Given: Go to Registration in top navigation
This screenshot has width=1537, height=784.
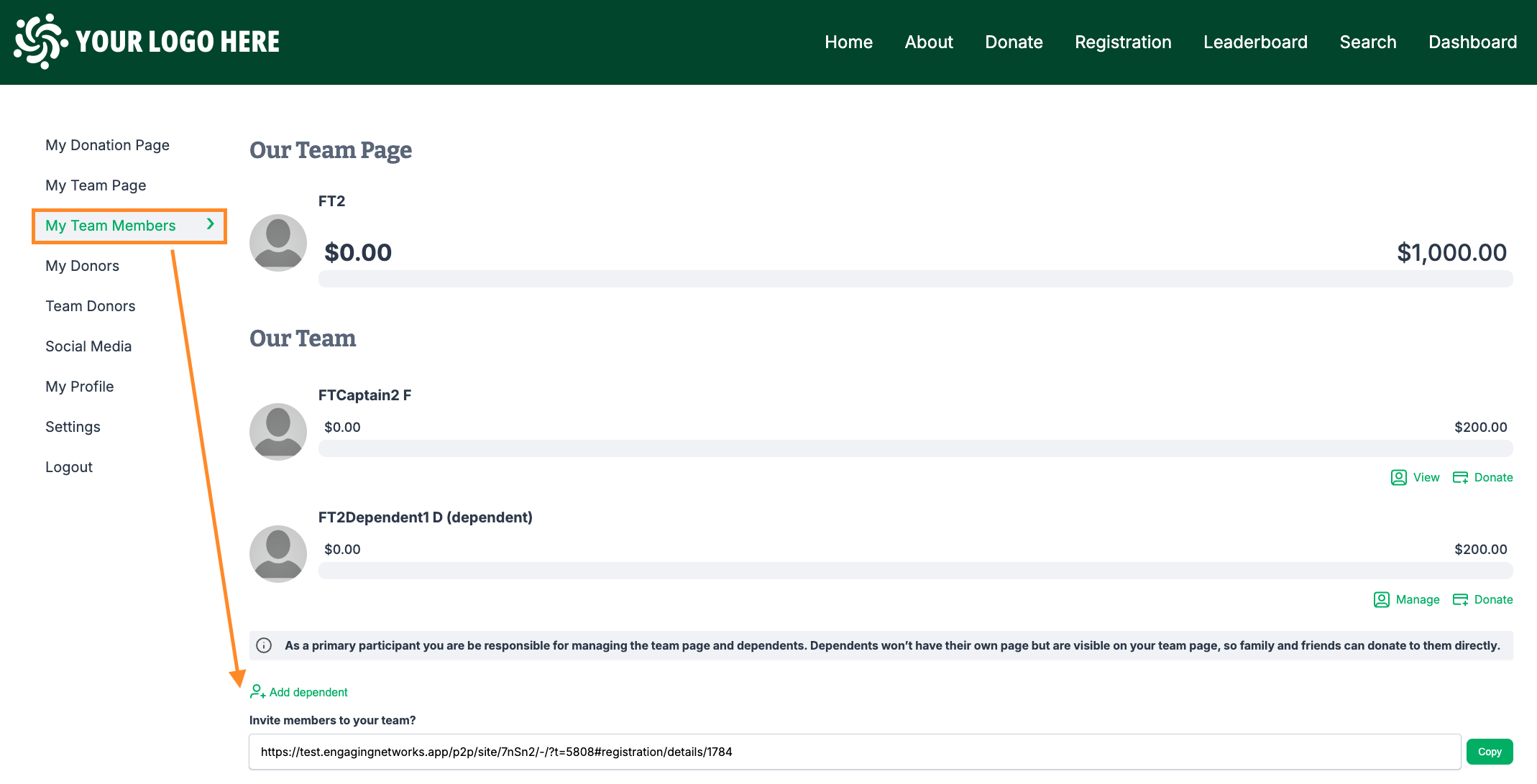Looking at the screenshot, I should [x=1123, y=42].
